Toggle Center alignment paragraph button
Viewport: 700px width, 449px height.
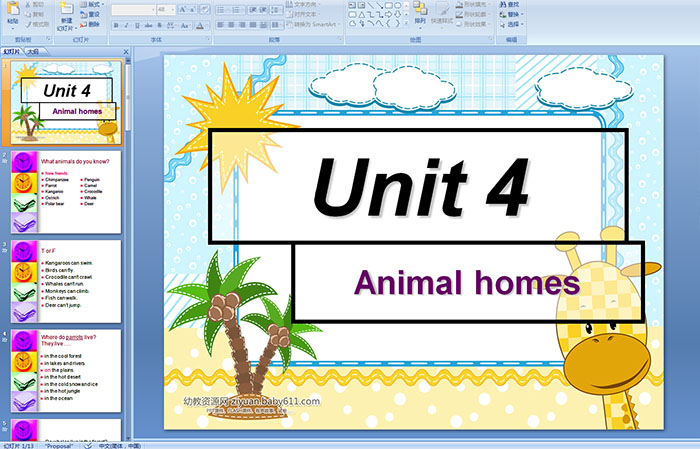click(x=231, y=25)
